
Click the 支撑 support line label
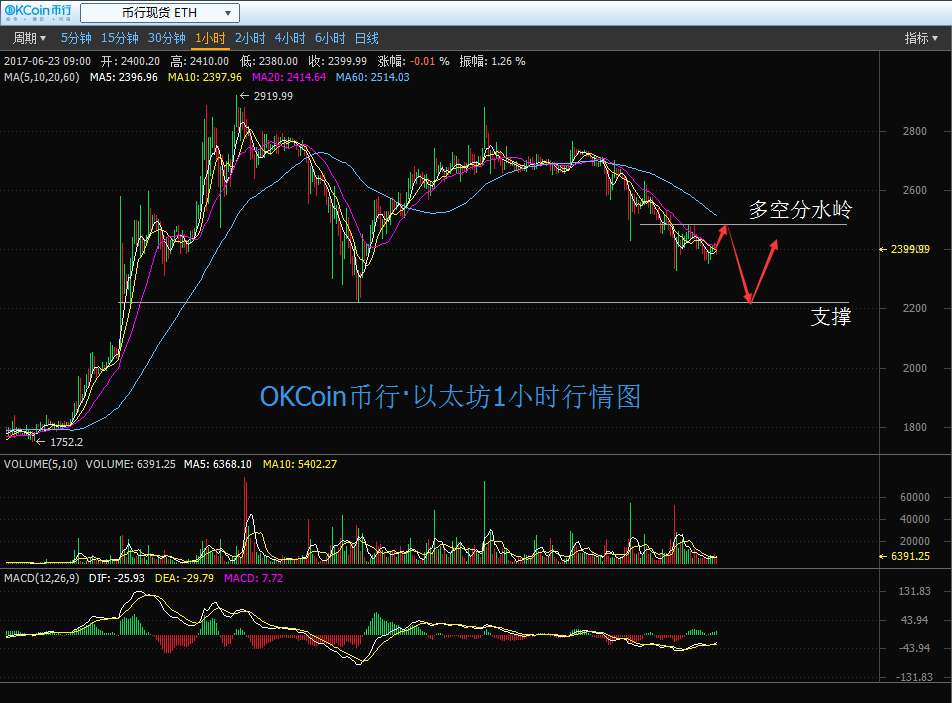tap(830, 318)
